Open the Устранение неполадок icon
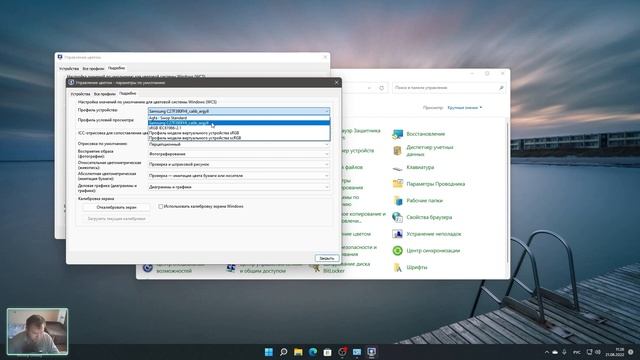The width and height of the screenshot is (640, 360). [398, 234]
